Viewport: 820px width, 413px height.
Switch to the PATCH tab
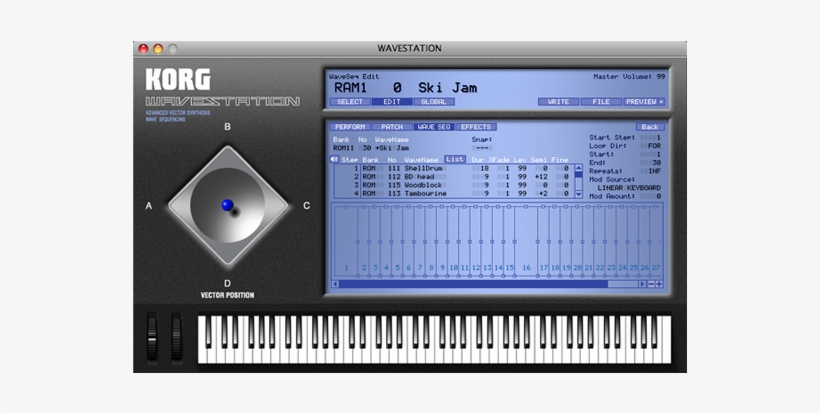(x=392, y=127)
